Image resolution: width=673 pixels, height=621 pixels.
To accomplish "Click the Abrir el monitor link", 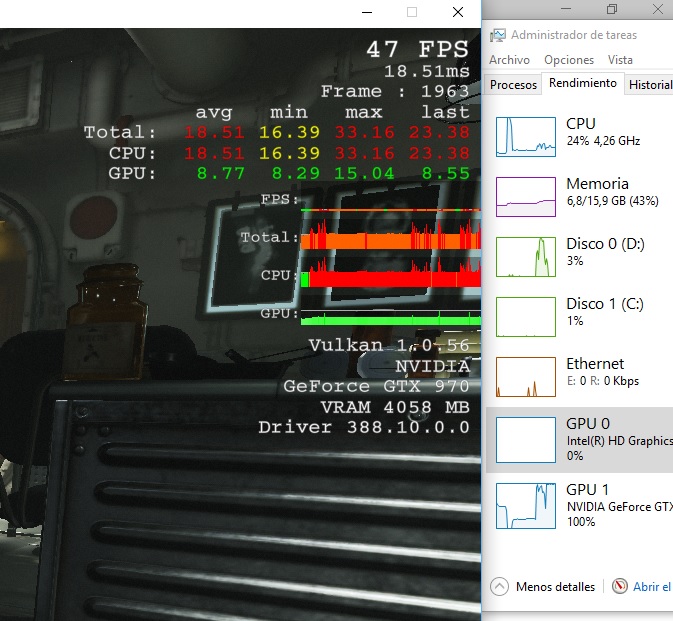I will [x=652, y=587].
